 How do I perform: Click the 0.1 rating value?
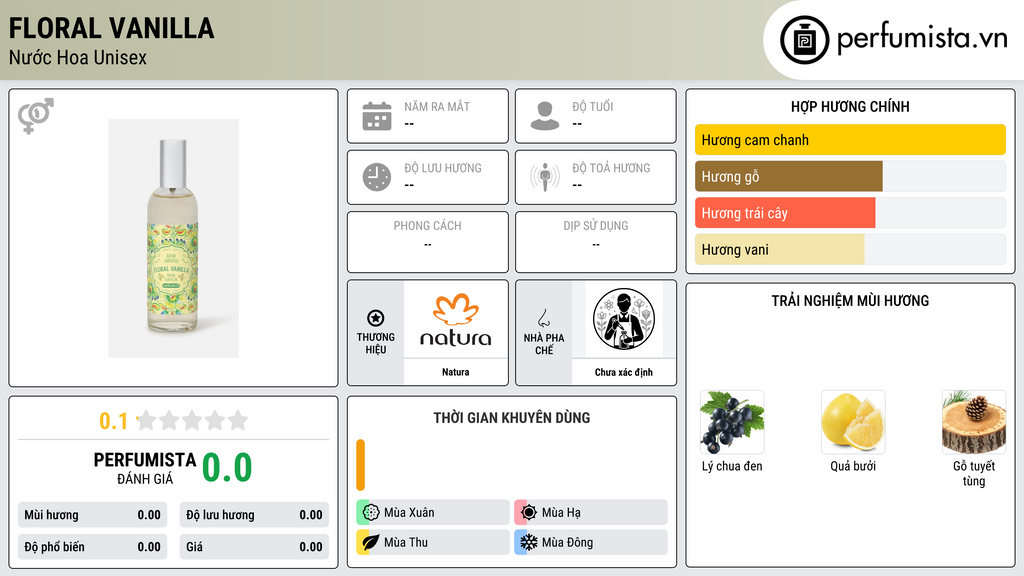click(x=114, y=421)
